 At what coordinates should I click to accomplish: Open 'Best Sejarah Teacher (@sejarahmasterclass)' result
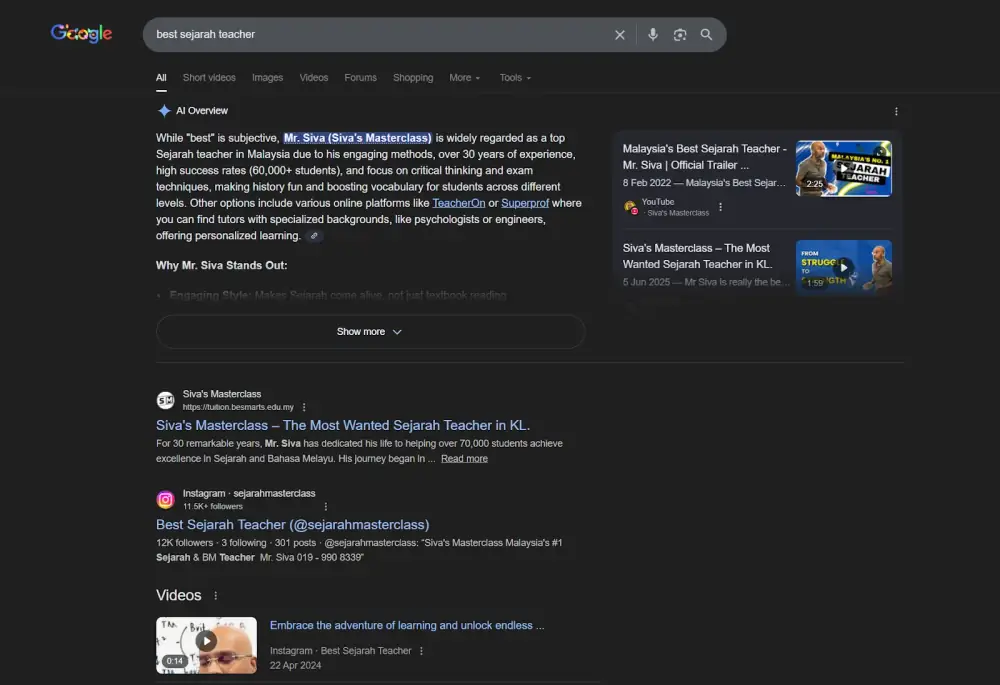pos(293,525)
